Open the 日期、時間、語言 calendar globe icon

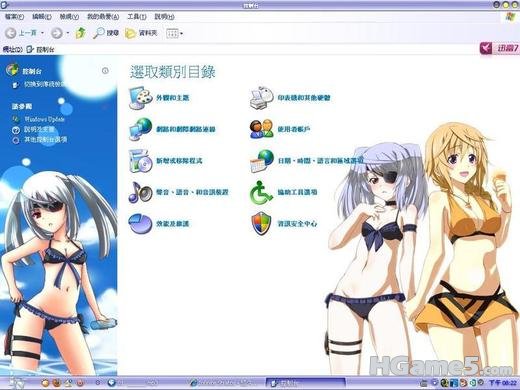click(x=262, y=161)
